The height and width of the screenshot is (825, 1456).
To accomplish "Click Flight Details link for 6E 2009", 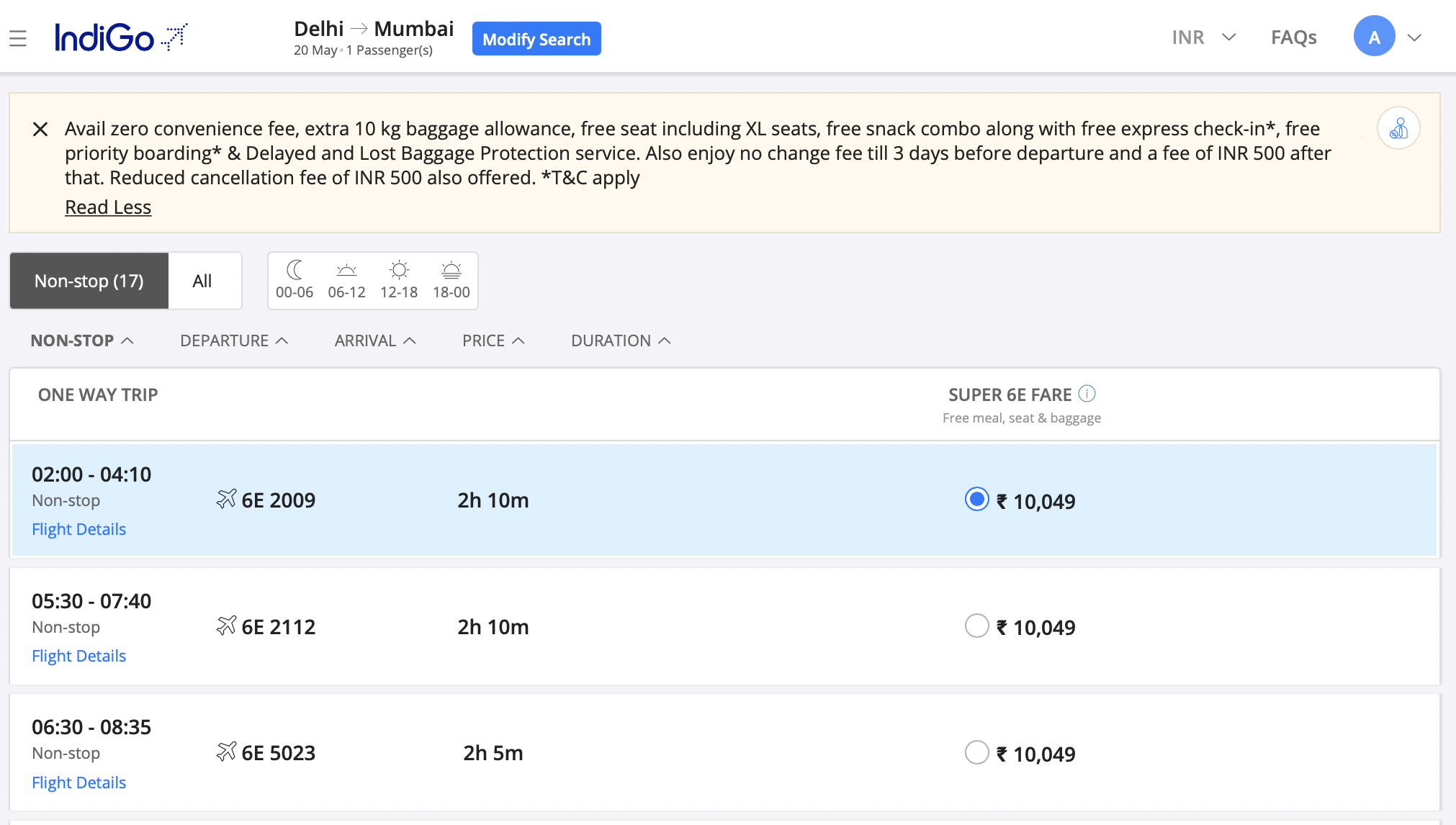I will [x=78, y=529].
